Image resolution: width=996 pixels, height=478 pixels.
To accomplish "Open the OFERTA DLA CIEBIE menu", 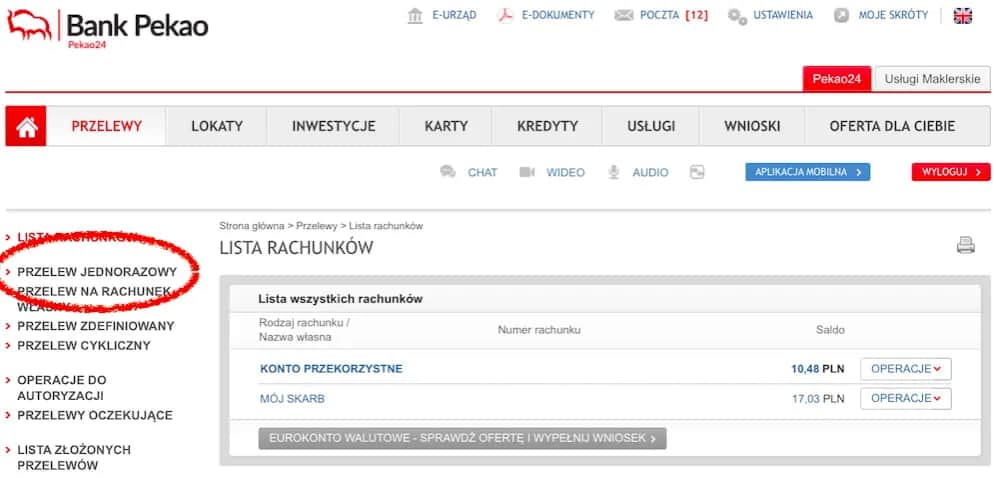I will click(x=892, y=126).
